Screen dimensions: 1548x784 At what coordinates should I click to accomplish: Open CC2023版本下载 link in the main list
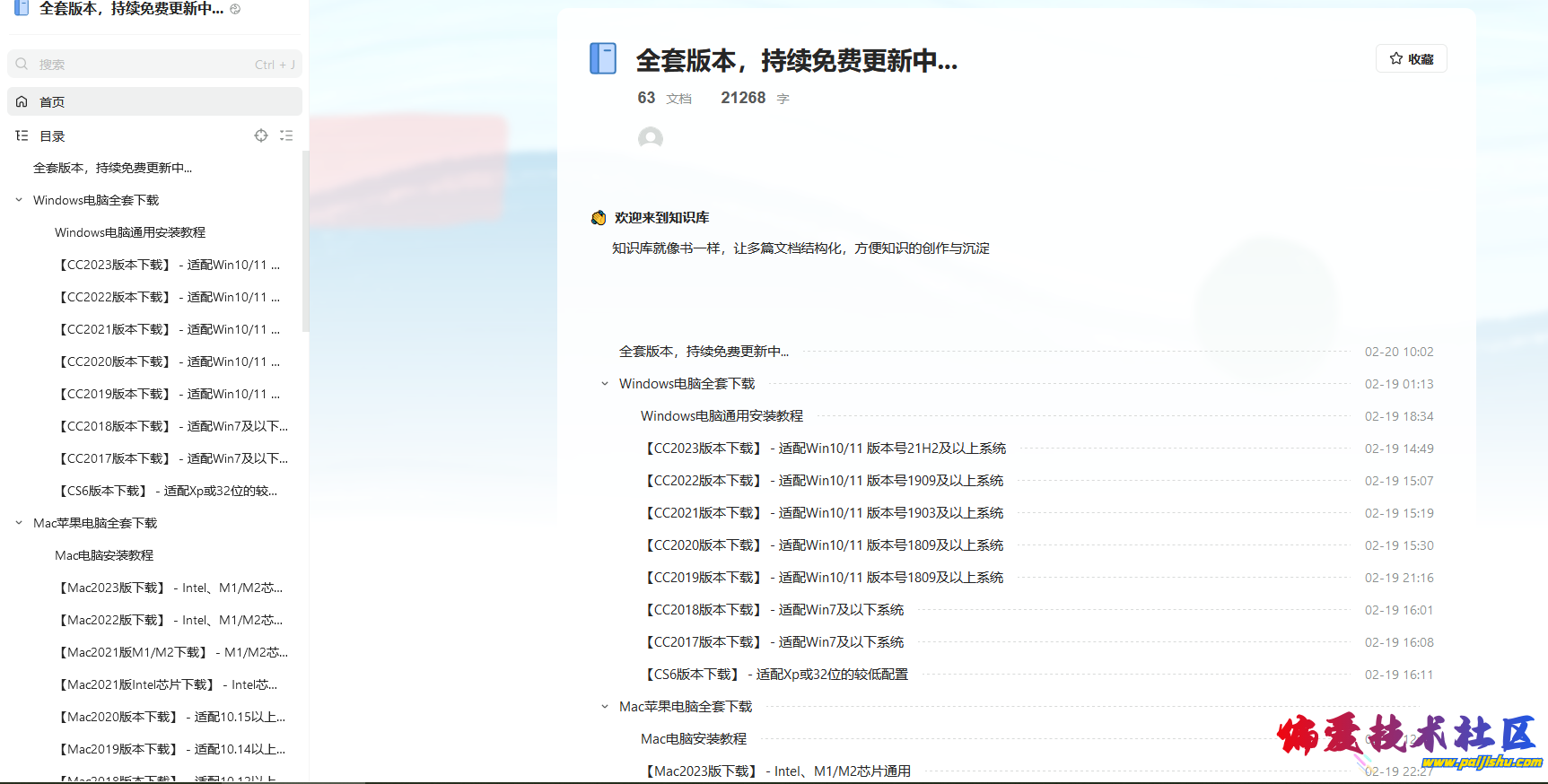[824, 449]
